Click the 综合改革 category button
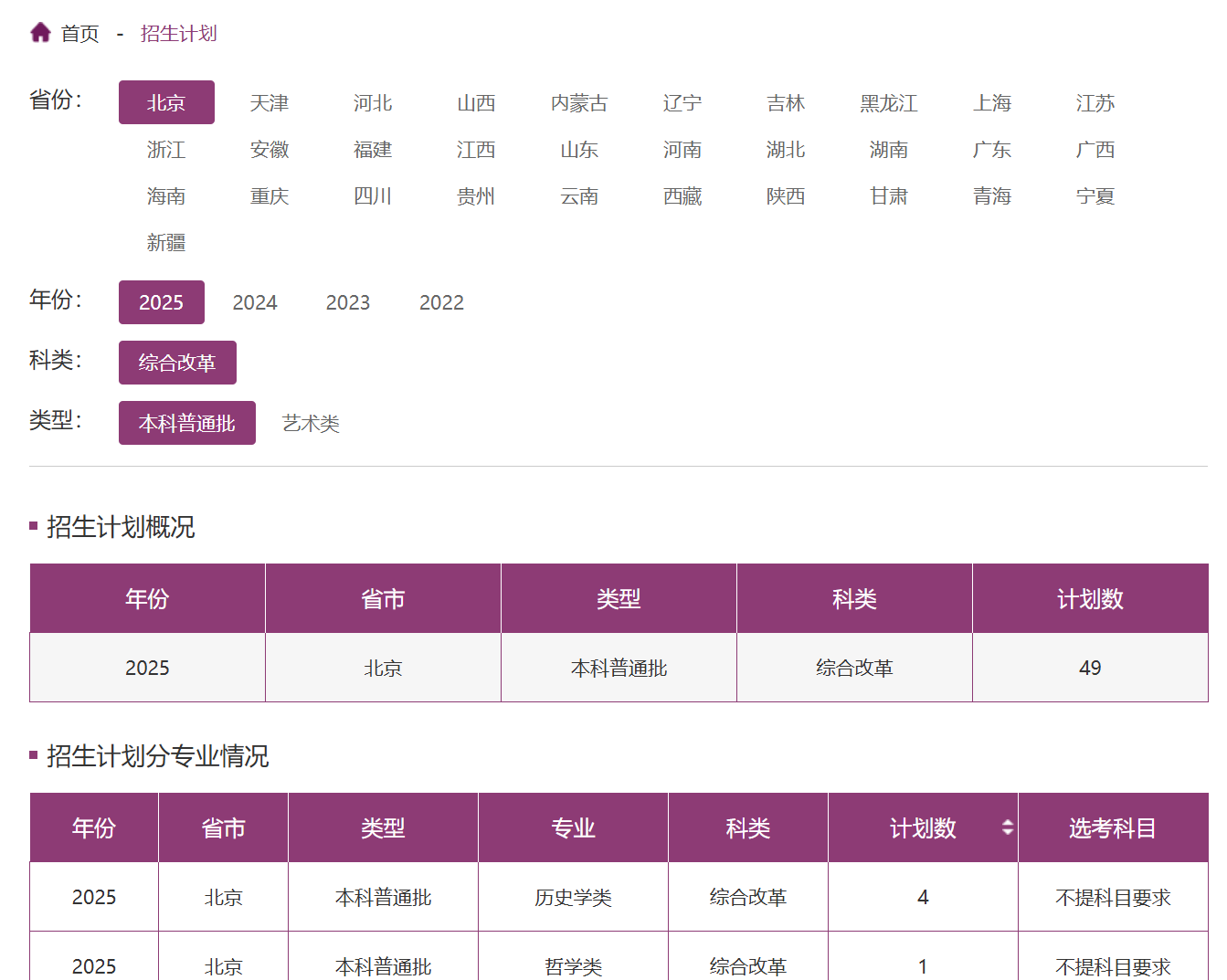This screenshot has height=980, width=1227. [x=177, y=363]
